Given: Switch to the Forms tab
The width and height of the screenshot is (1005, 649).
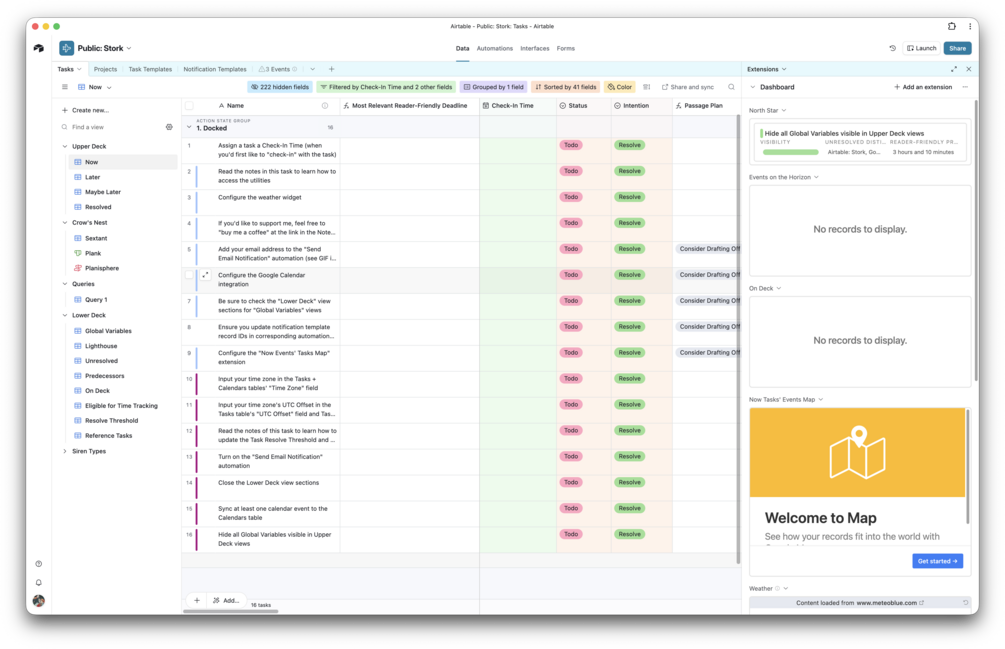Looking at the screenshot, I should (x=565, y=49).
